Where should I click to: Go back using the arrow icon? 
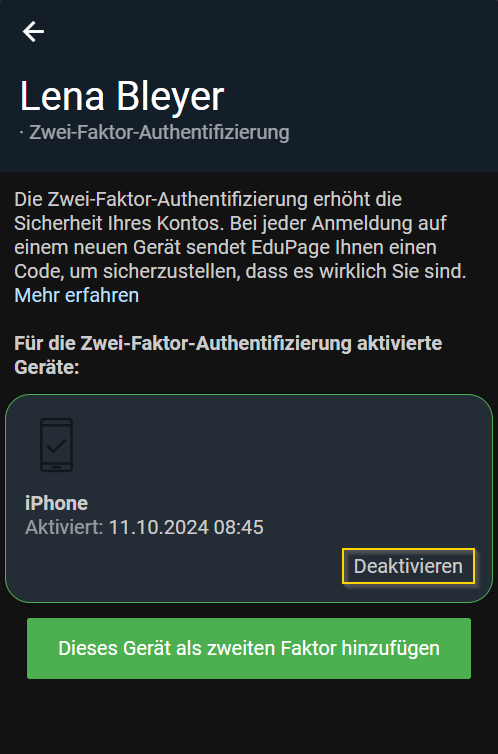33,32
